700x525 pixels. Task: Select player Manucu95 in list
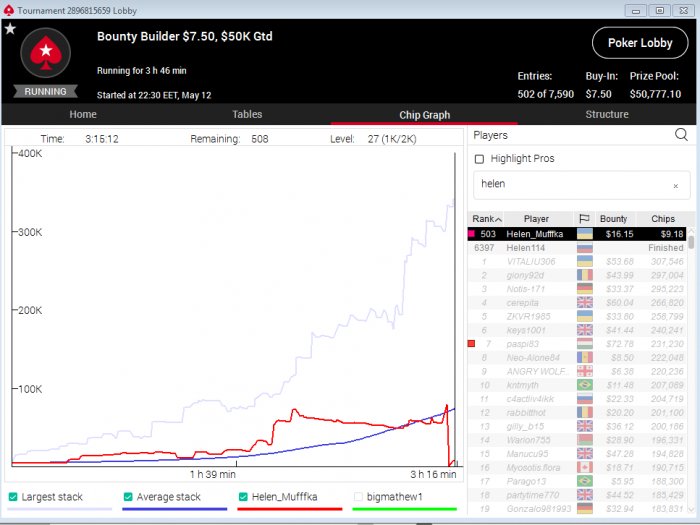click(x=577, y=454)
